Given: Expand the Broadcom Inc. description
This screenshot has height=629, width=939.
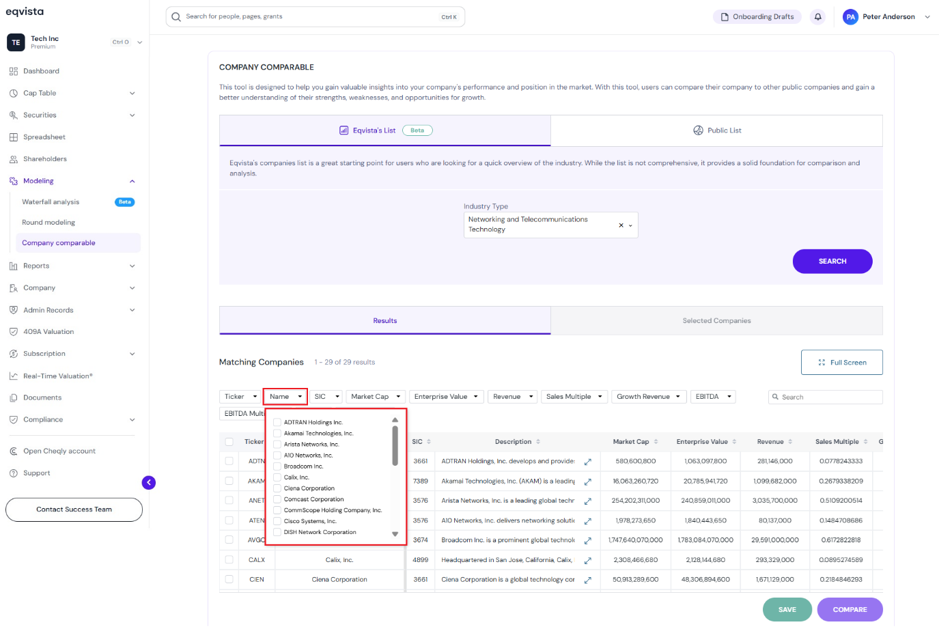Looking at the screenshot, I should coord(587,540).
